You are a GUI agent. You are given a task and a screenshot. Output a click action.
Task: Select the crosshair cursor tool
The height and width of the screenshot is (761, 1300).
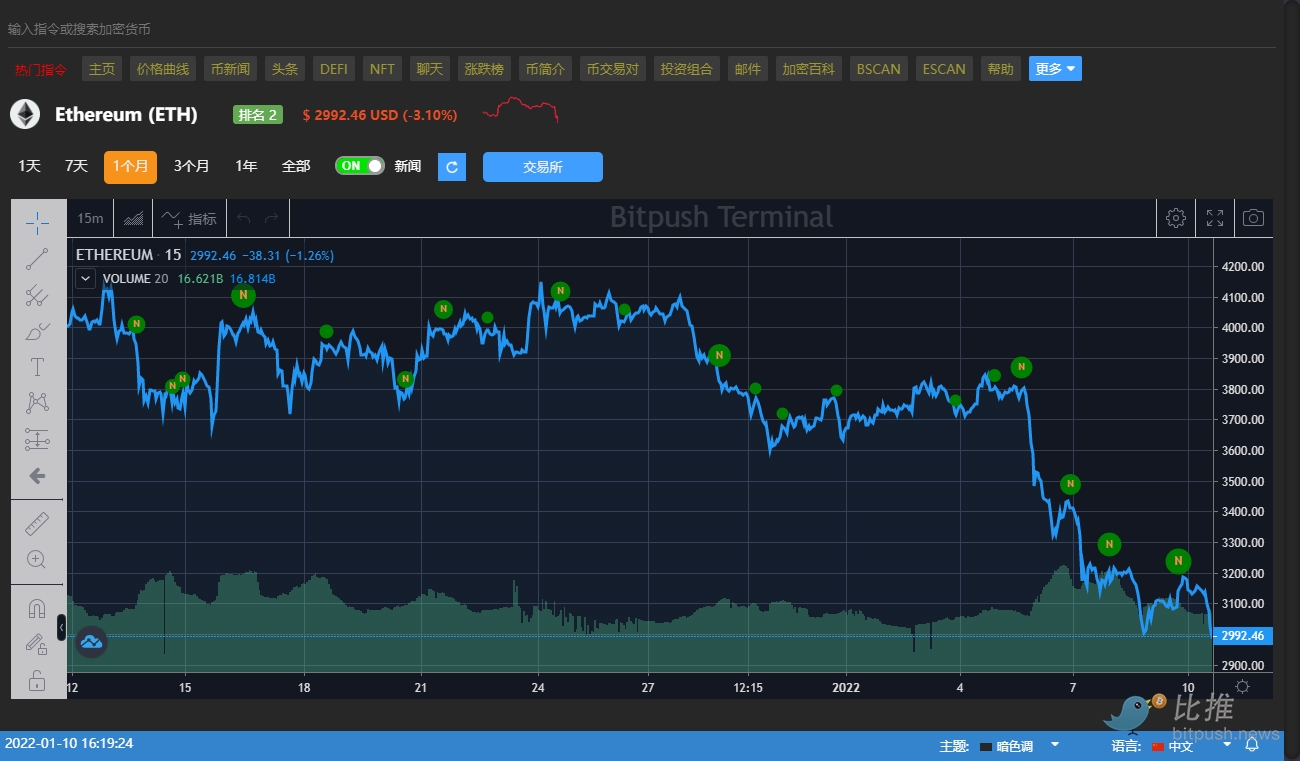tap(37, 222)
